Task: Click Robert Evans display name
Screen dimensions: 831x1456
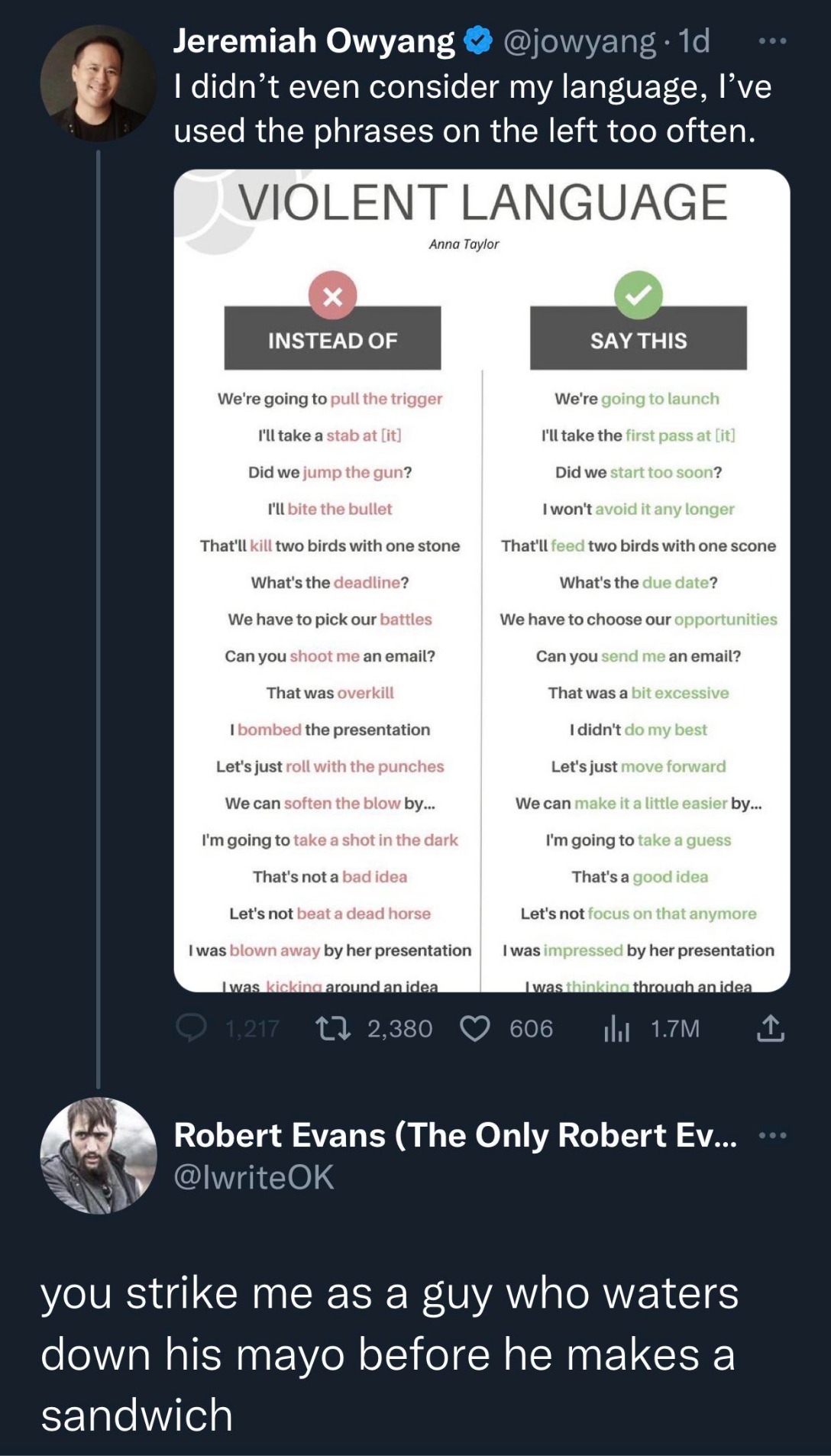Action: pos(455,1135)
